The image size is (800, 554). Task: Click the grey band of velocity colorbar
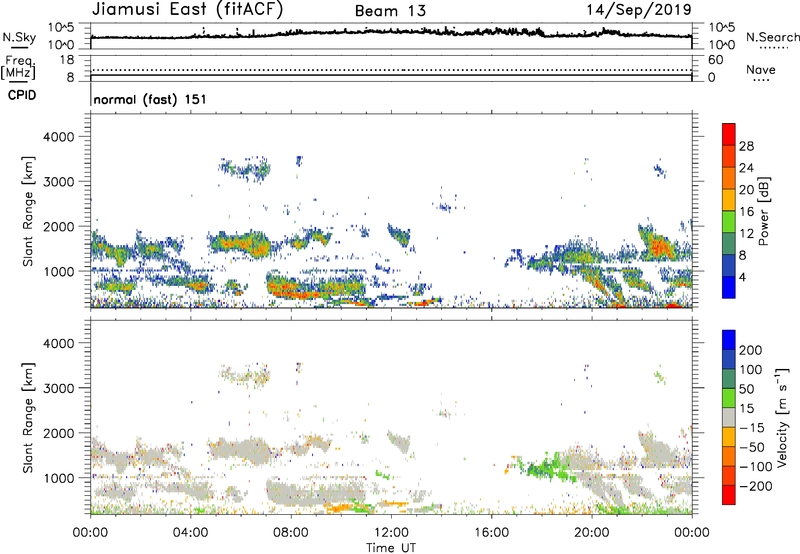tap(729, 417)
